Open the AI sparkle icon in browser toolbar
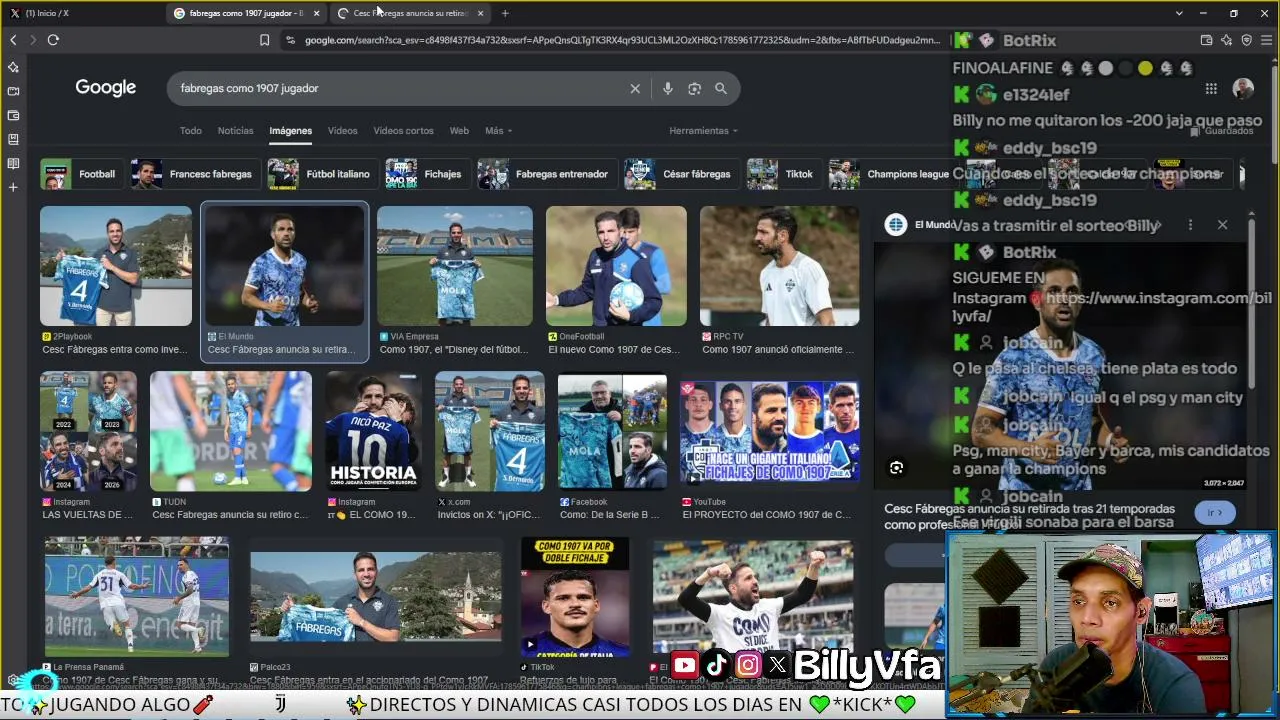The width and height of the screenshot is (1280, 720). 1227,40
